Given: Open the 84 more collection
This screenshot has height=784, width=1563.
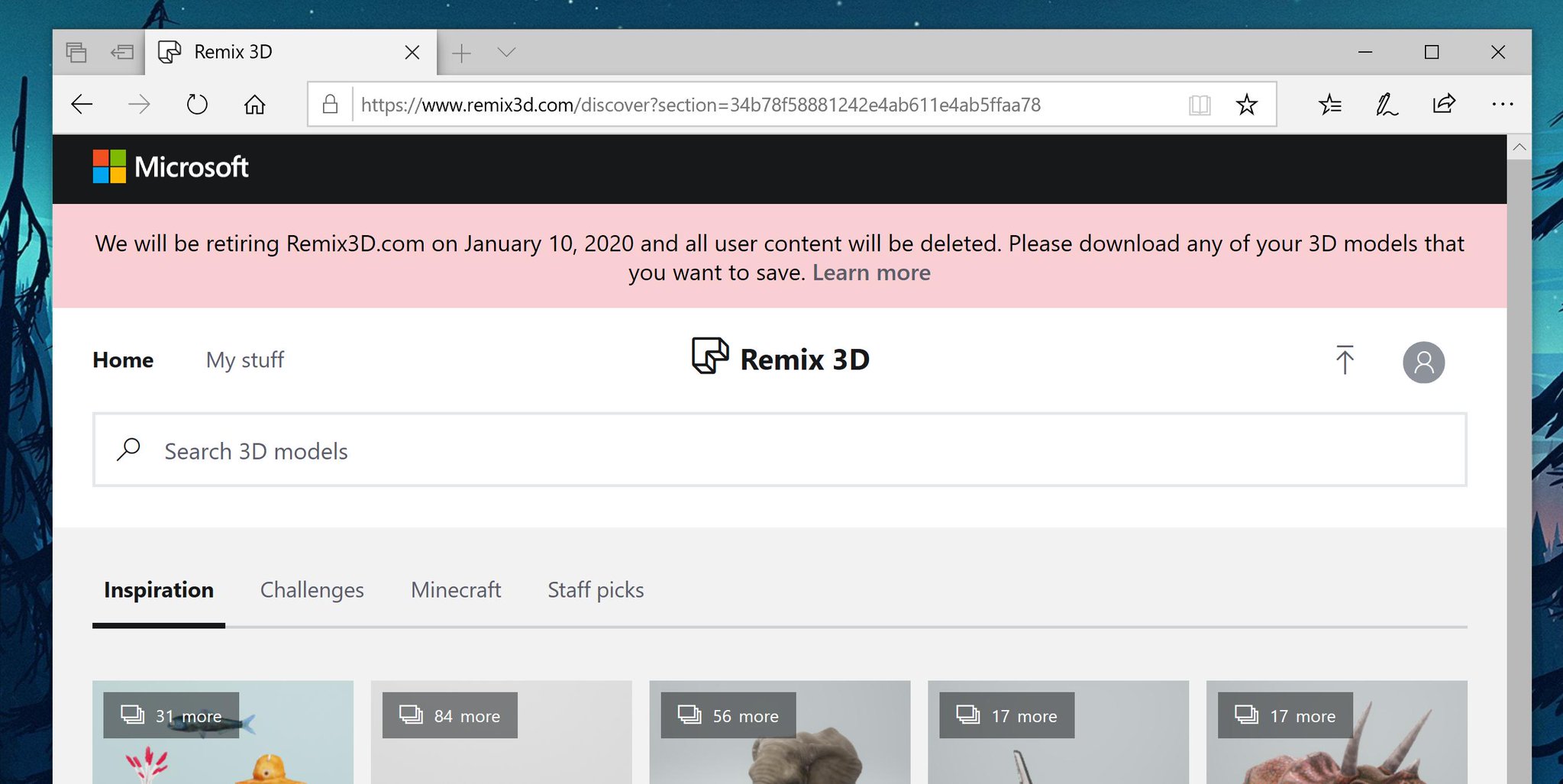Looking at the screenshot, I should (501, 731).
